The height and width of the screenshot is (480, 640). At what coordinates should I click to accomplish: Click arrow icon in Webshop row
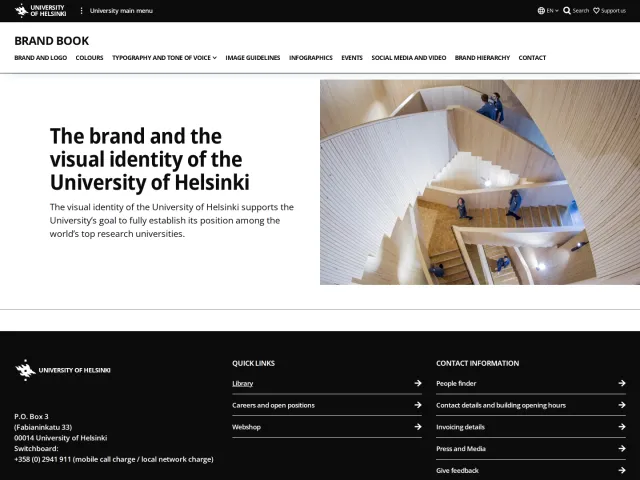418,427
